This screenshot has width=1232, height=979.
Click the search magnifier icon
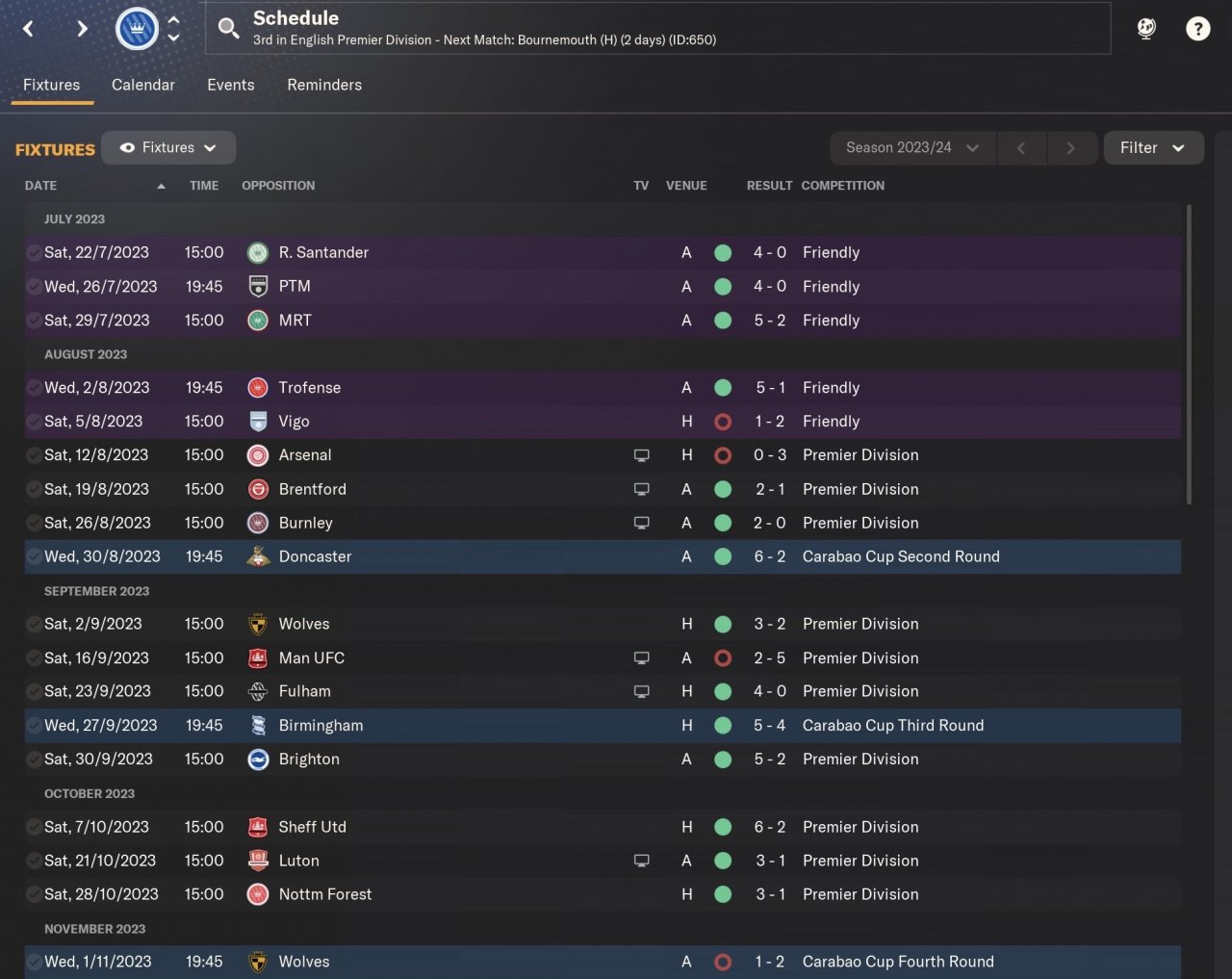pyautogui.click(x=228, y=29)
